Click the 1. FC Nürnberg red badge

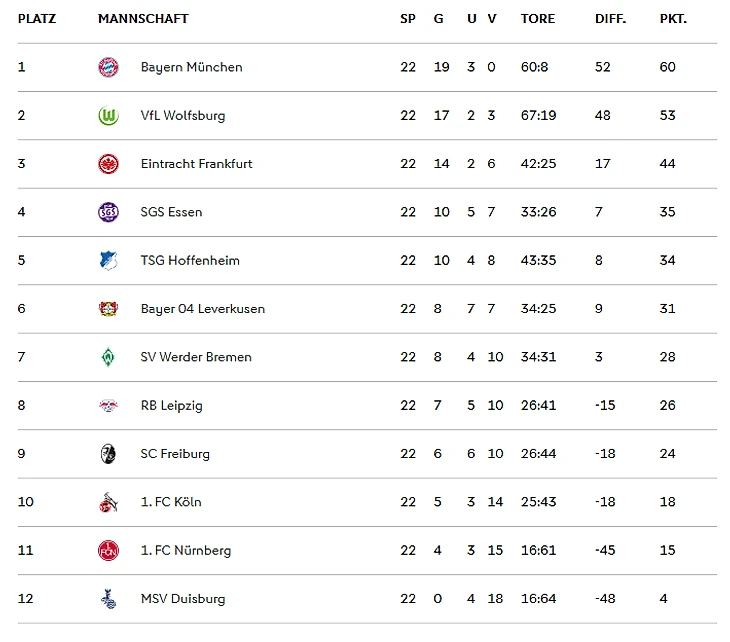pos(108,551)
